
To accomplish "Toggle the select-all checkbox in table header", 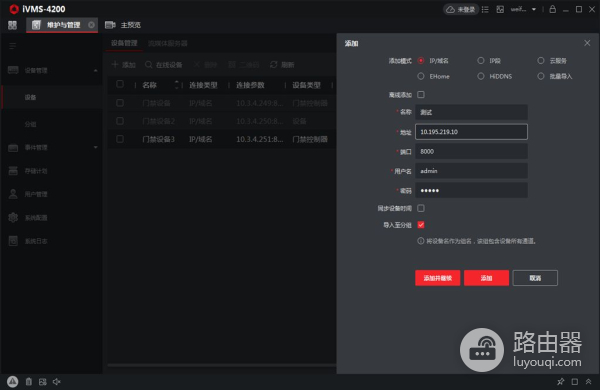I will pyautogui.click(x=120, y=84).
